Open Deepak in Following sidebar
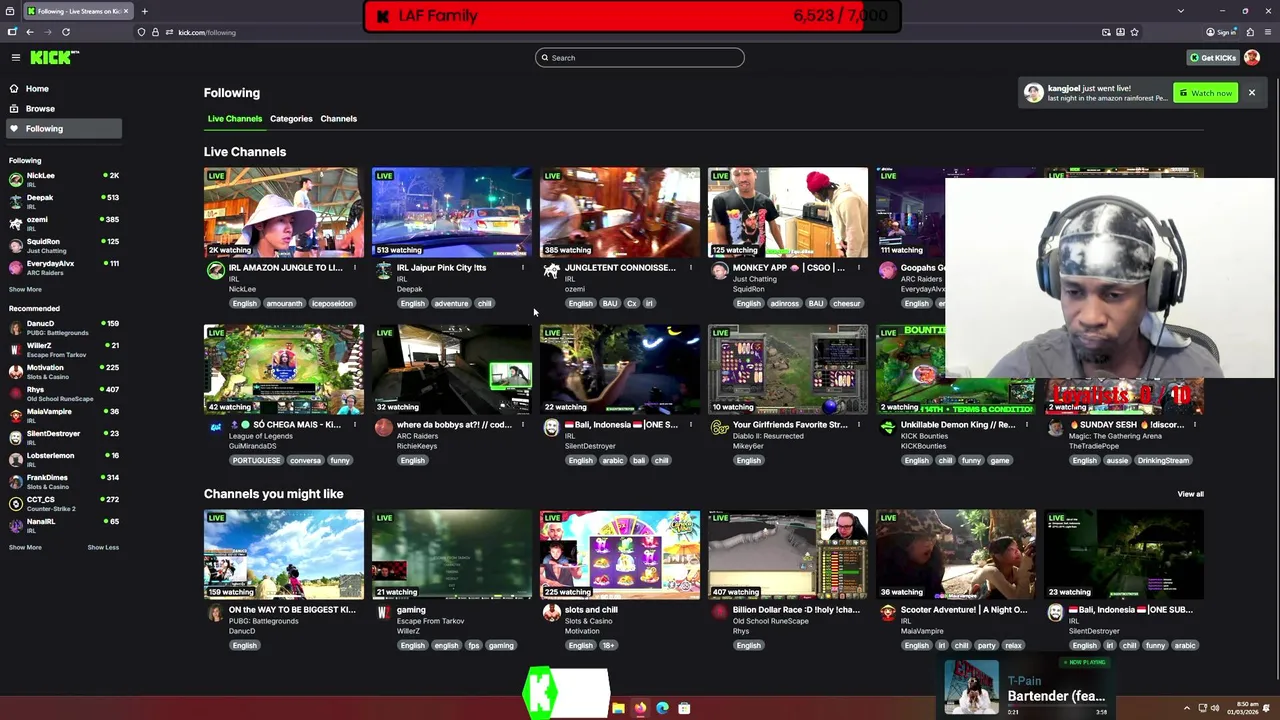Image resolution: width=1280 pixels, height=720 pixels. click(x=63, y=202)
